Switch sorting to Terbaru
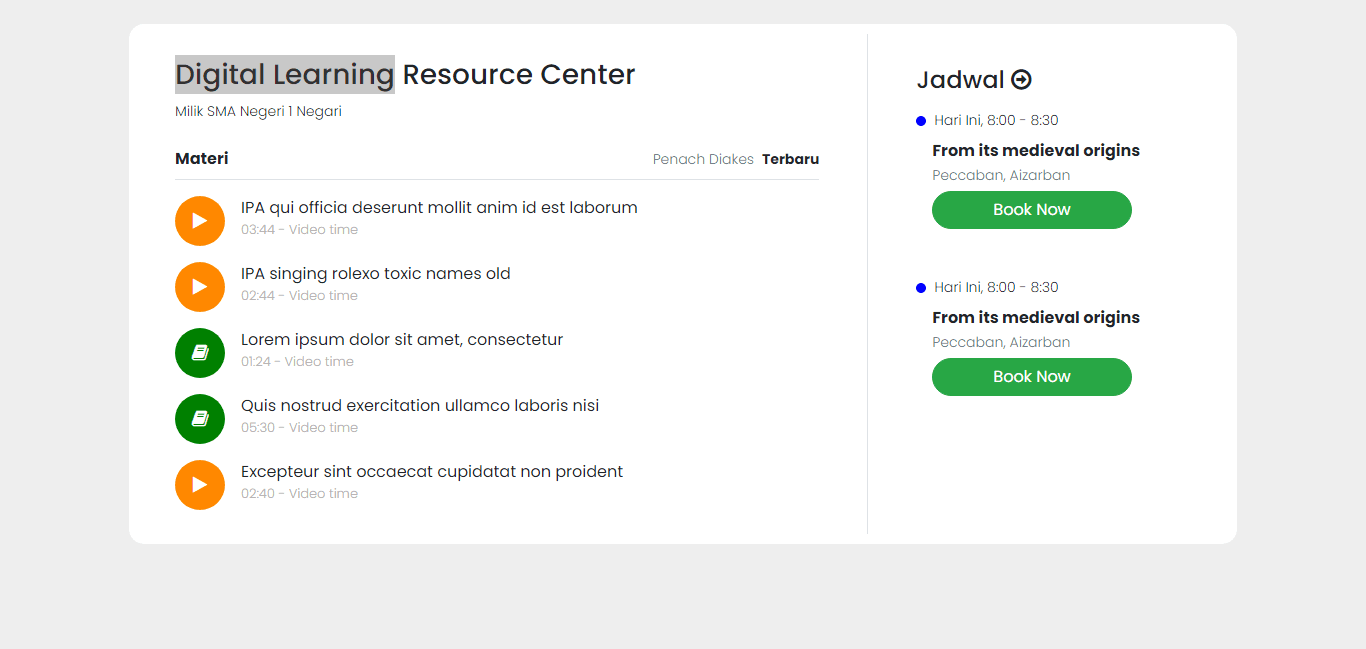Image resolution: width=1366 pixels, height=649 pixels. [x=790, y=158]
